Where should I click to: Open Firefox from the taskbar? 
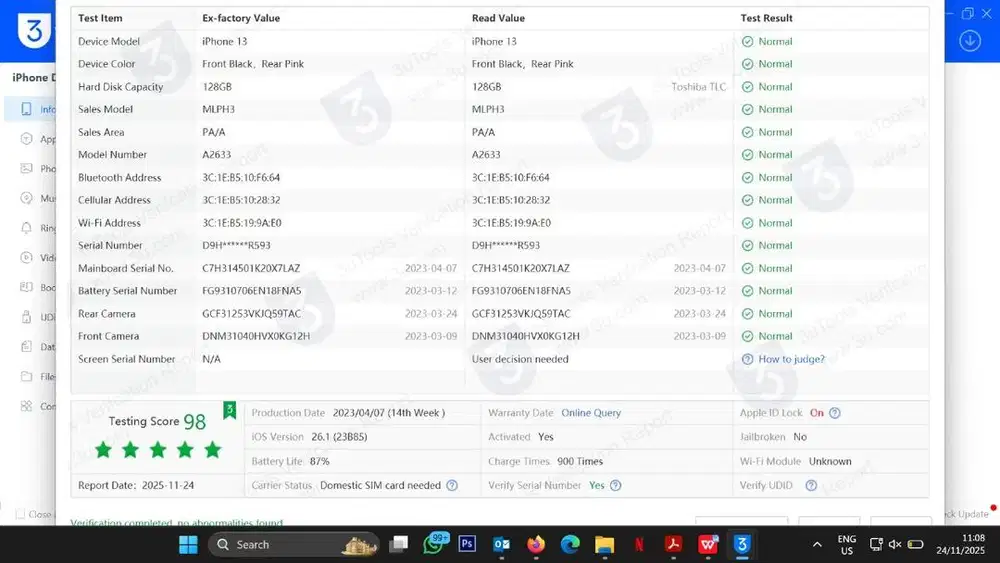(536, 544)
